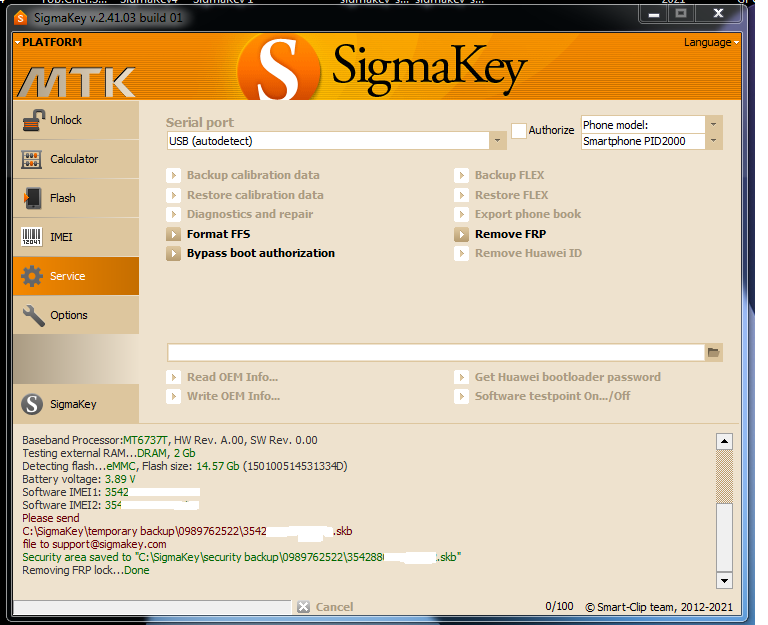
Task: Click the Format FFS arrow icon
Action: 173,234
